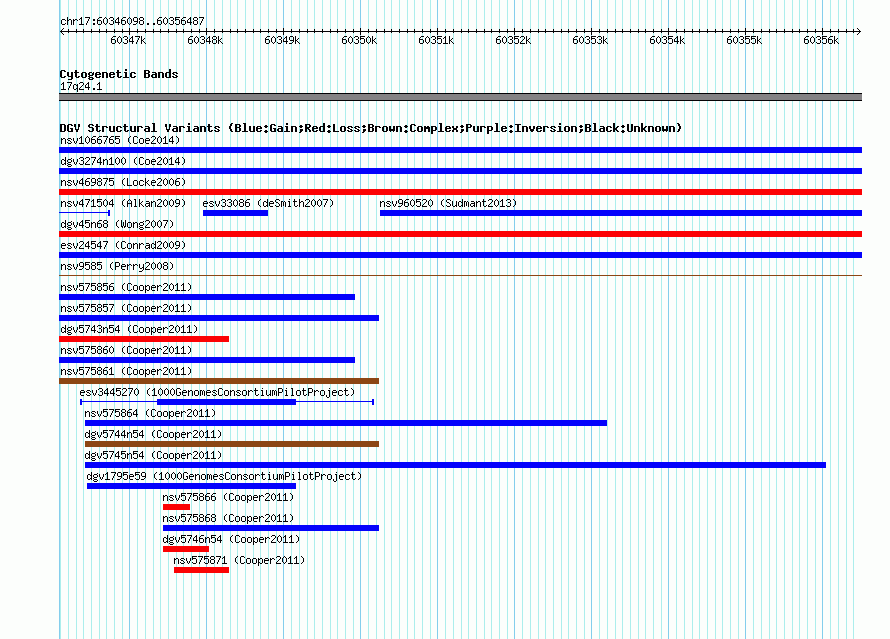Open esv33086 (deSmith2007) variant label

(x=268, y=203)
